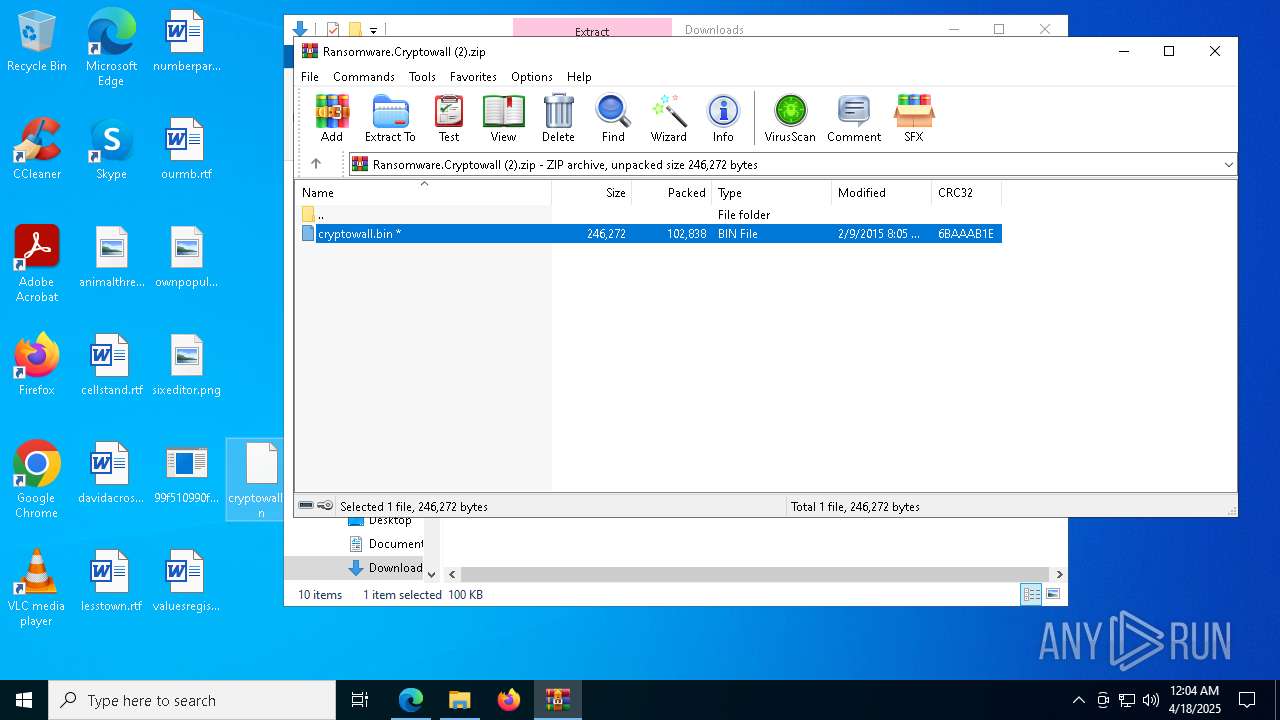Click the Windows Start button
Viewport: 1280px width, 720px height.
click(x=24, y=700)
